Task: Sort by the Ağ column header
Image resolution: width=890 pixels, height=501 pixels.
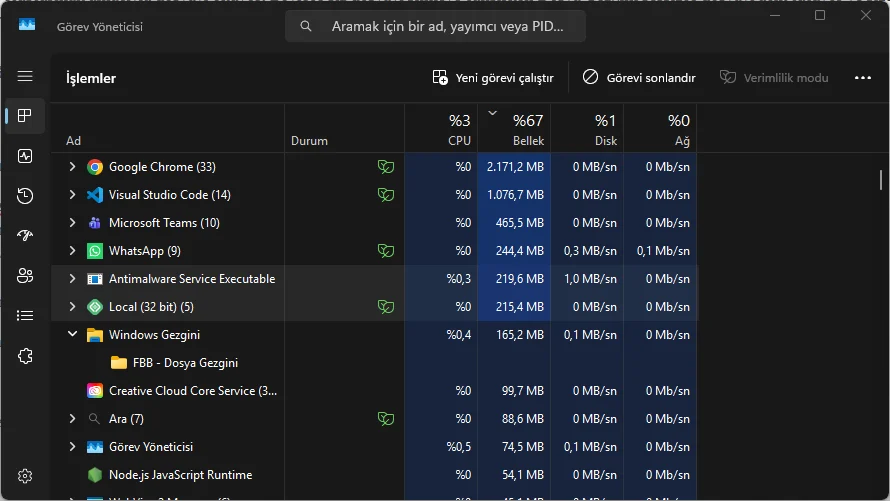Action: point(660,128)
